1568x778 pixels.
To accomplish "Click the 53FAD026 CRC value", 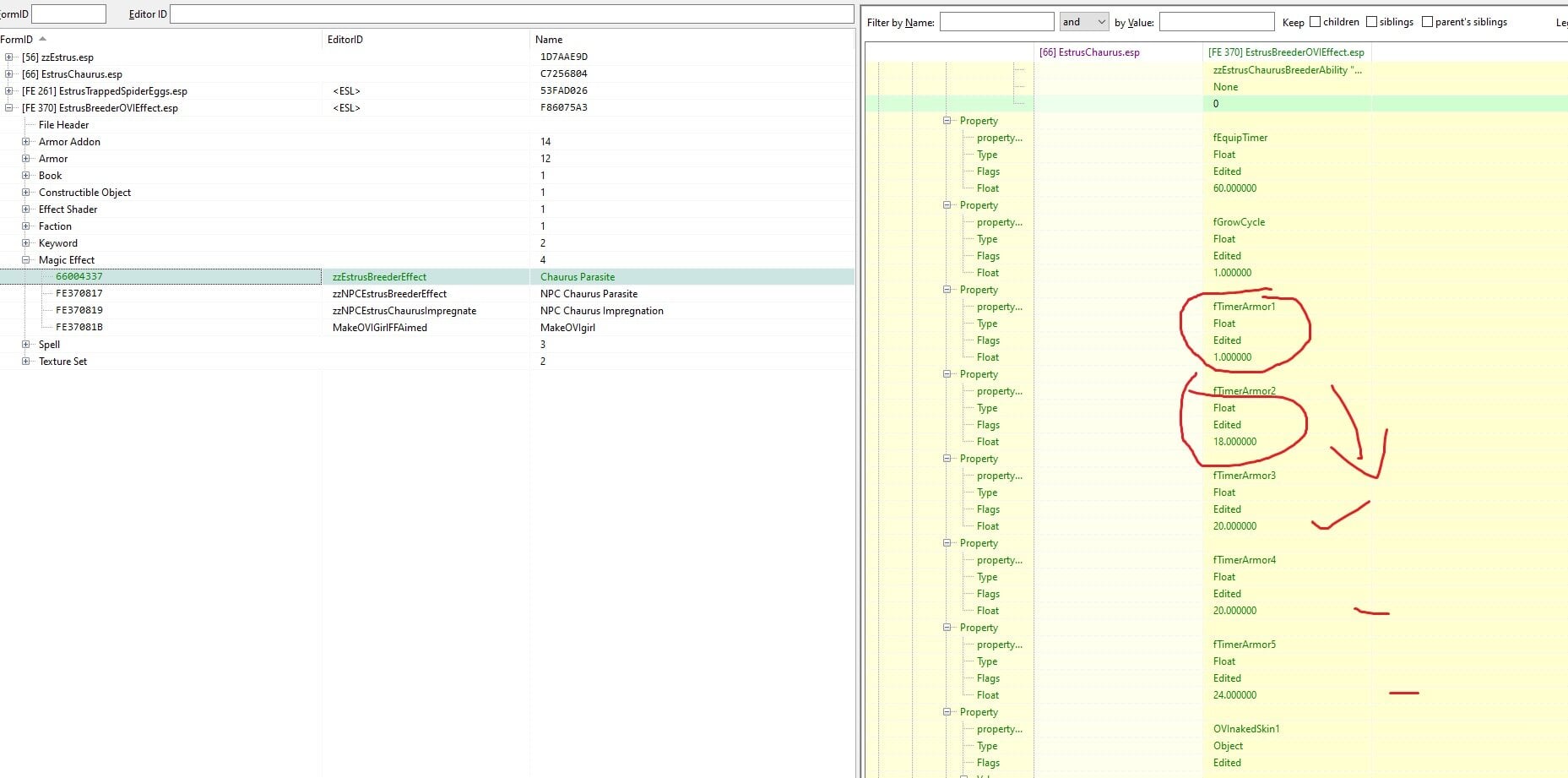I will [x=563, y=91].
